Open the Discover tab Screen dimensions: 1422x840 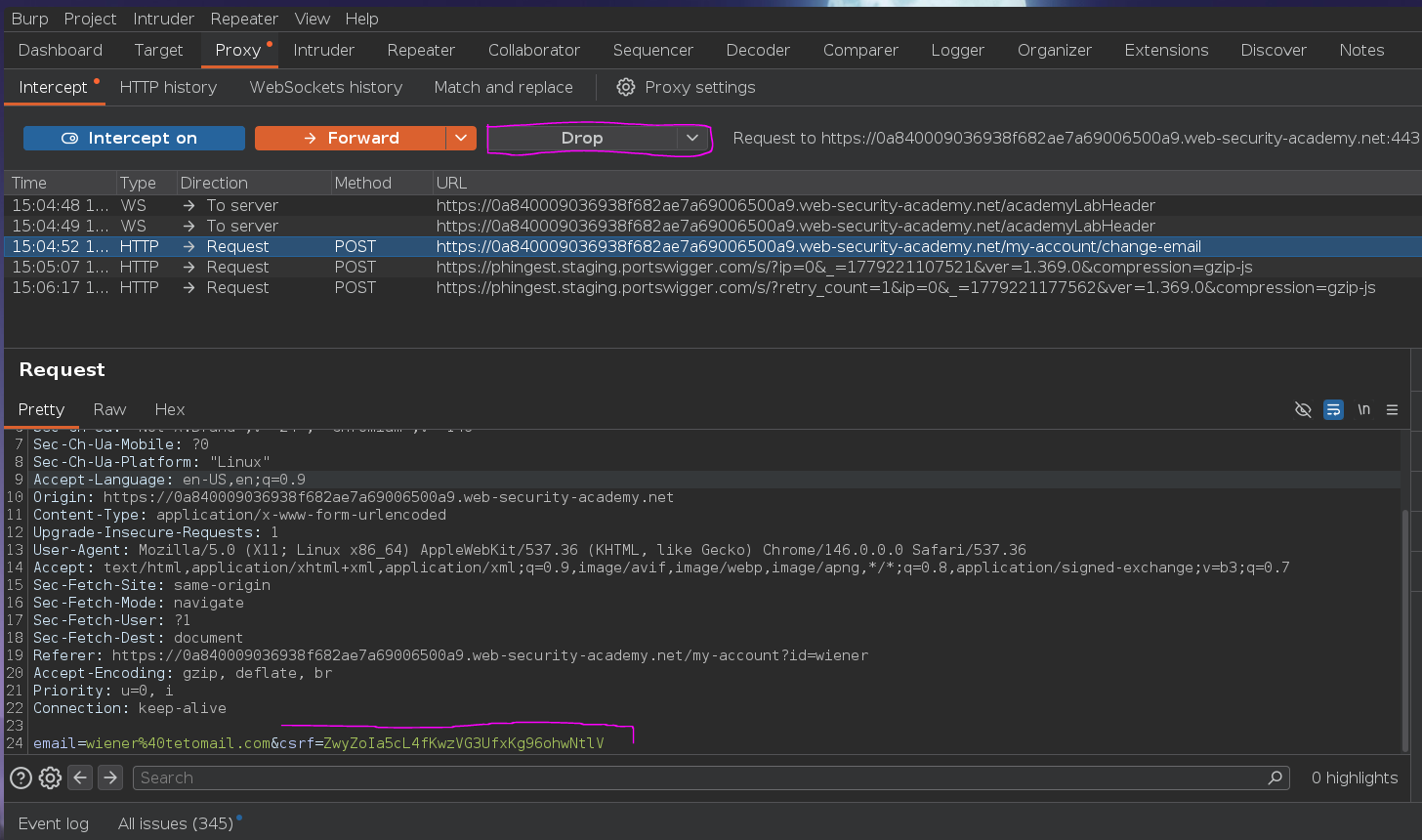coord(1274,50)
